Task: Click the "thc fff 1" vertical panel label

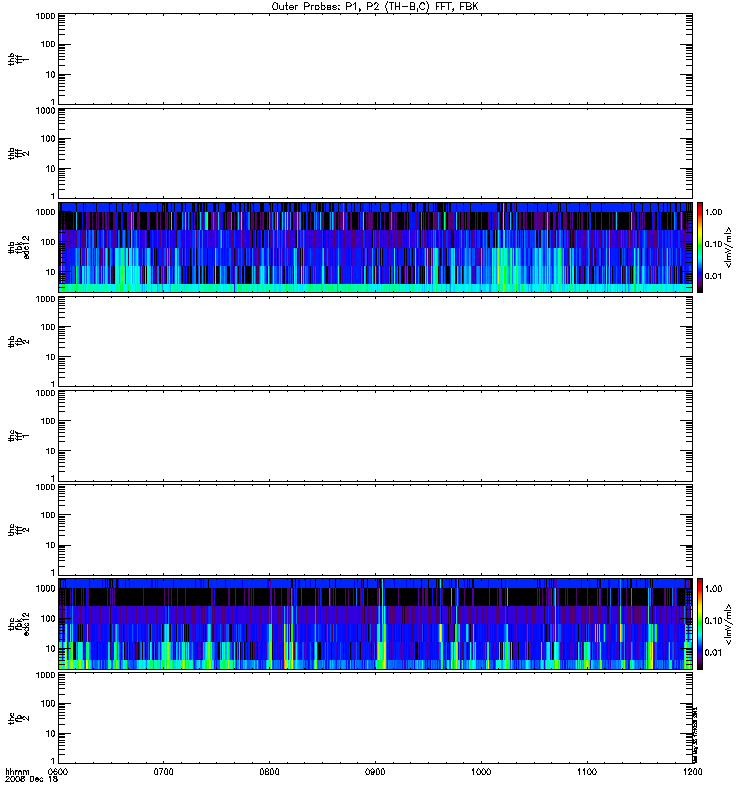Action: click(18, 436)
